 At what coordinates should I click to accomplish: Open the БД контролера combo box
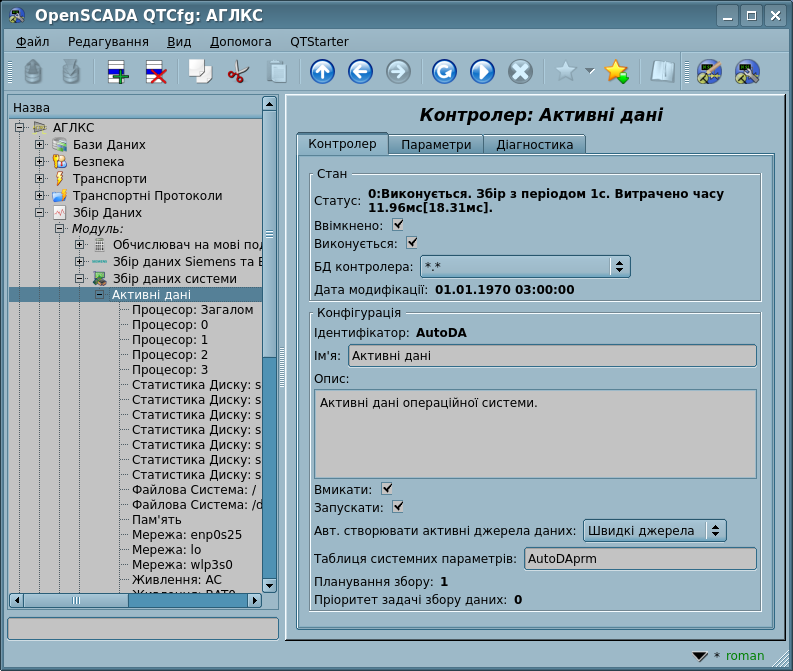click(x=525, y=266)
